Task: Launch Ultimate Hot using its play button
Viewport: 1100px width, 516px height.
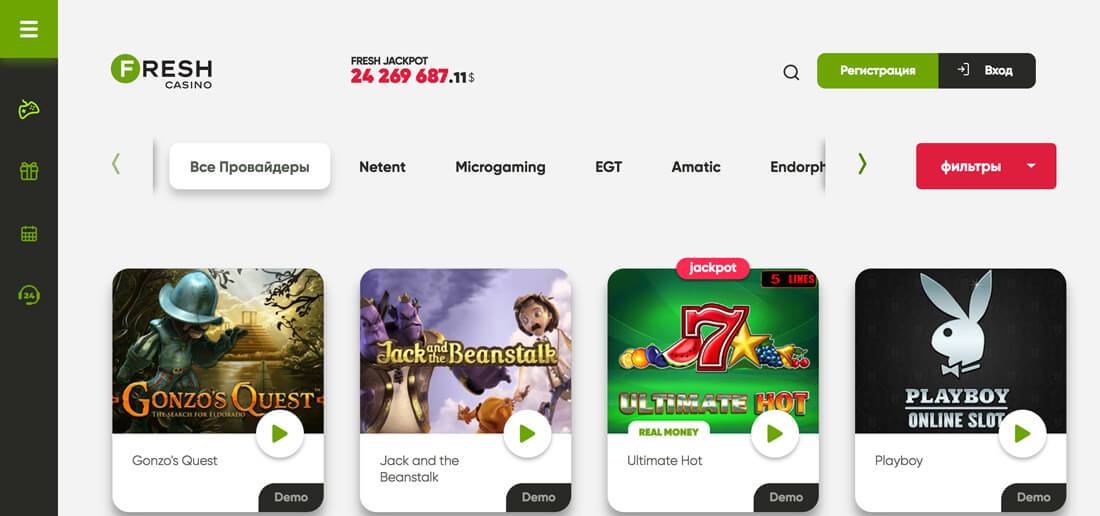Action: (774, 434)
